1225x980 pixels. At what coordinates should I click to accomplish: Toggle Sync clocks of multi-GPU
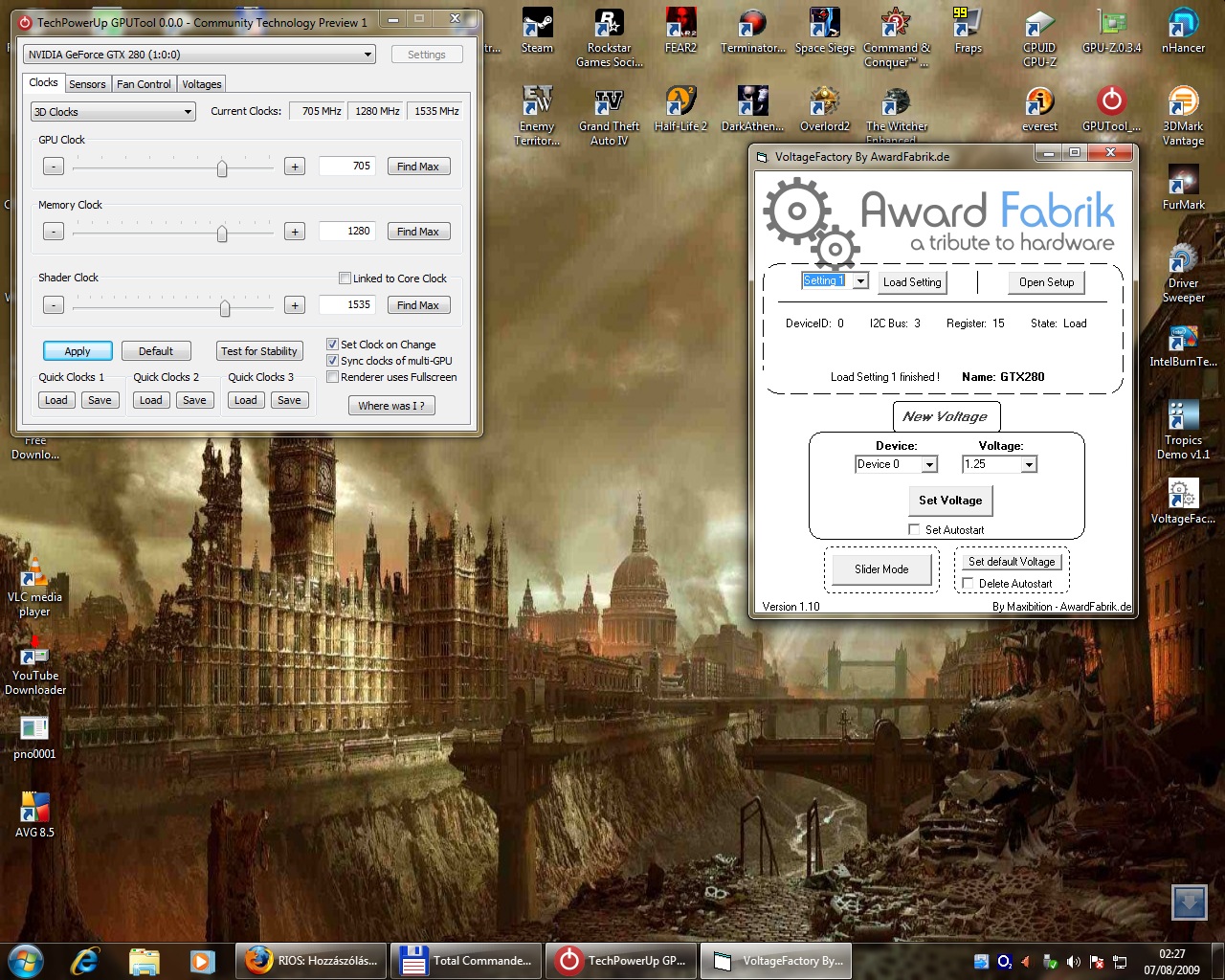(x=332, y=361)
